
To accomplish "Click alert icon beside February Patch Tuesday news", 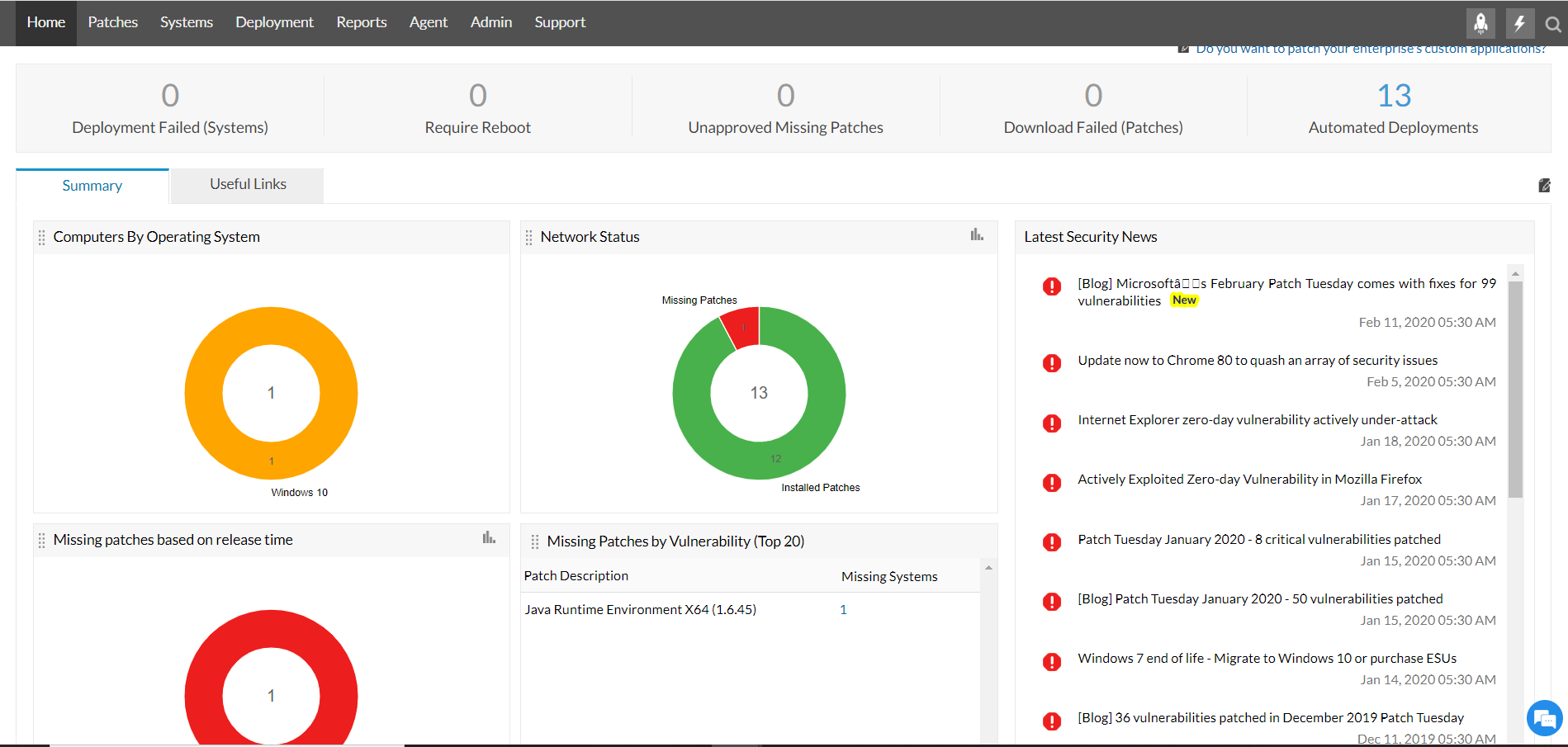I will coord(1051,286).
